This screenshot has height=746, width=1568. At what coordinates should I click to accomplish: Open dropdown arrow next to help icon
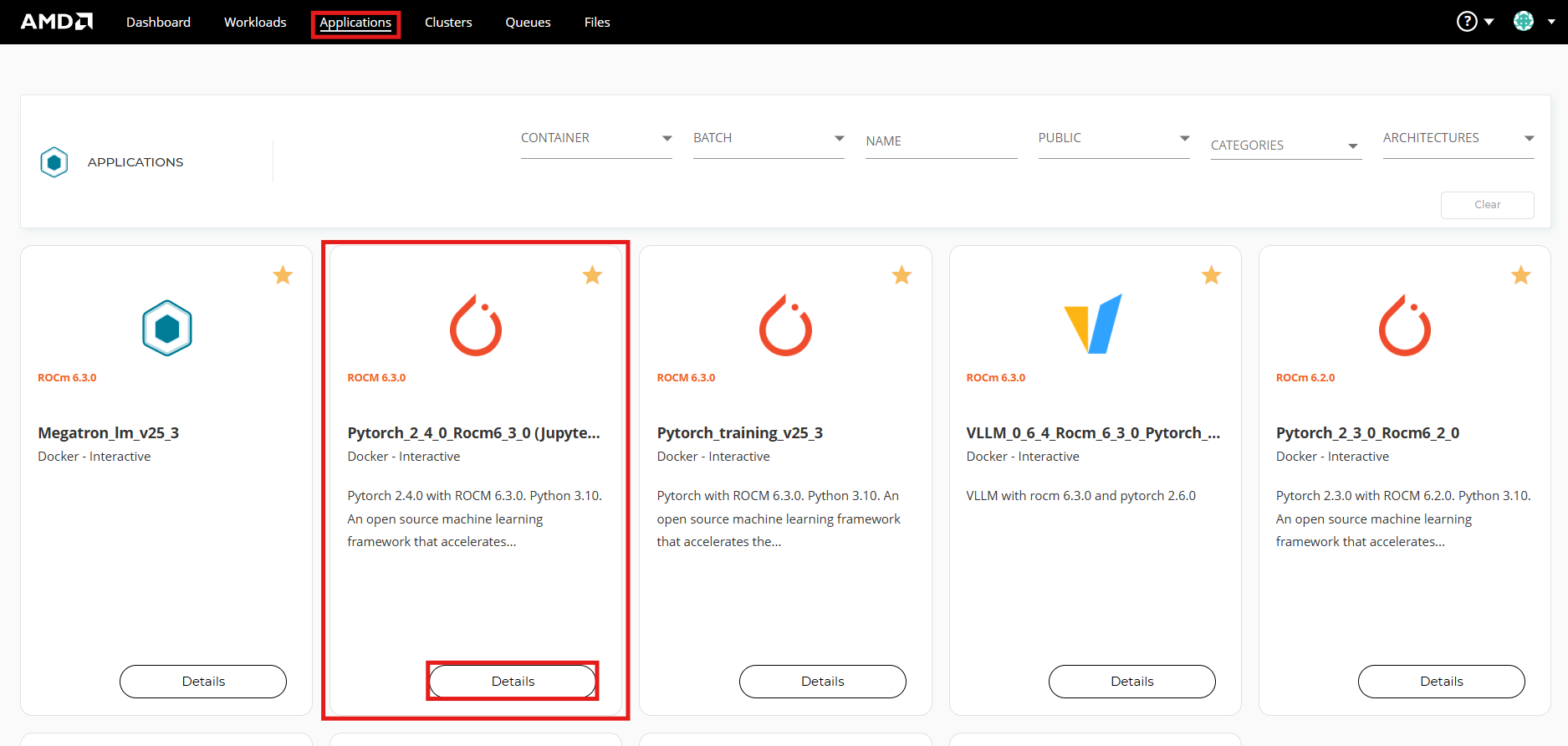click(x=1489, y=23)
